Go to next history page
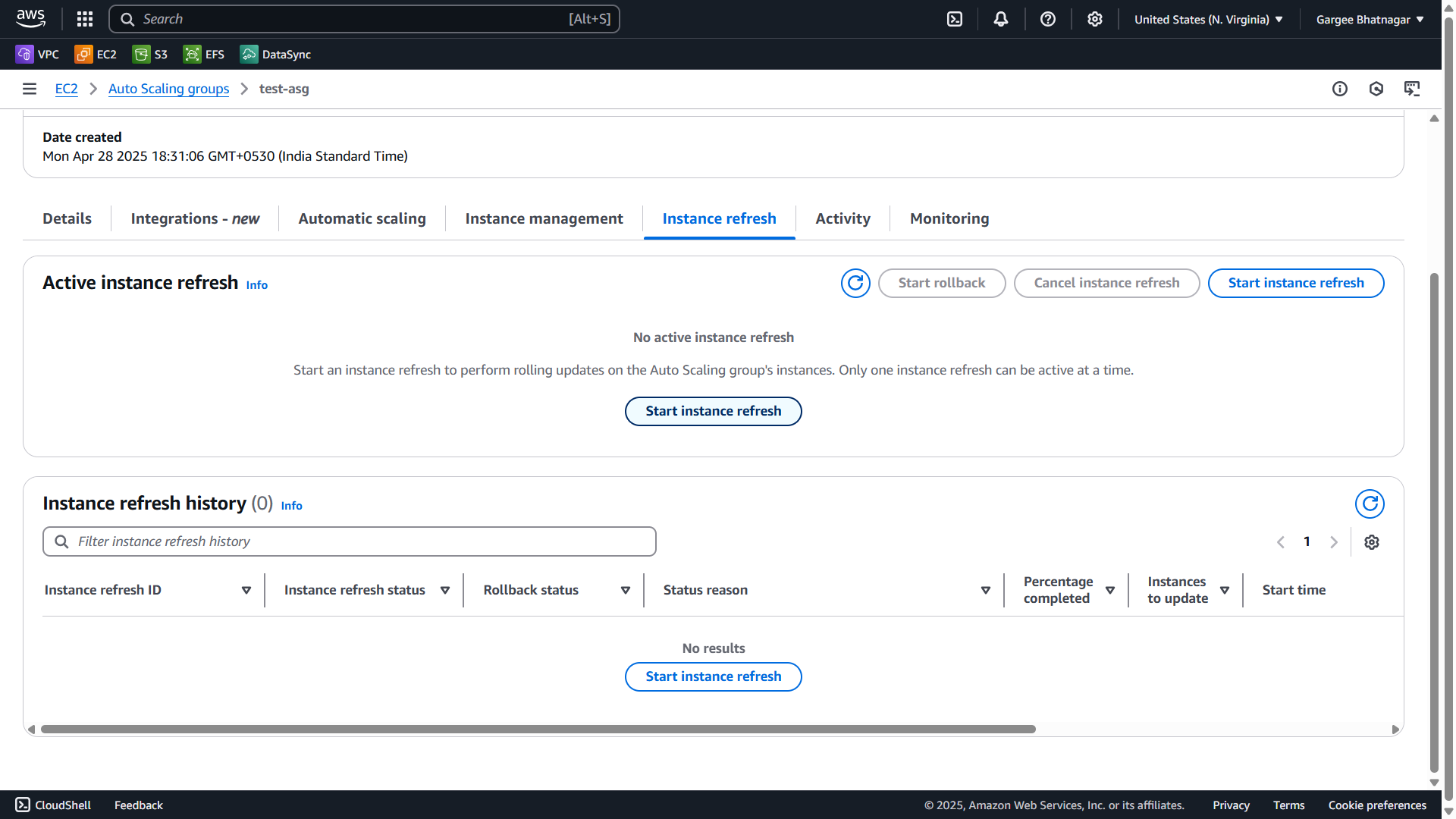Screen dimensions: 1456x819 1334,542
